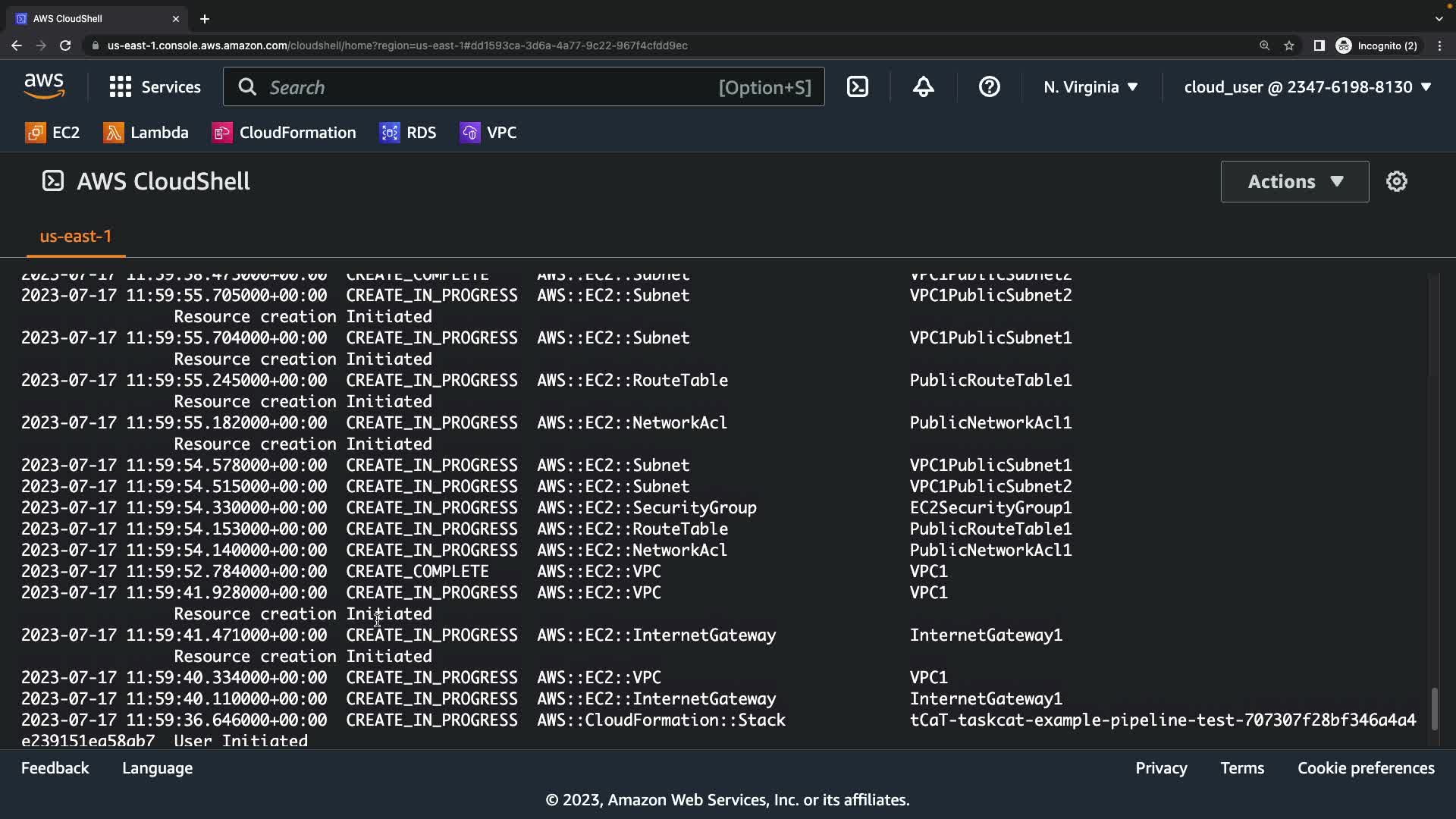Select the us-east-1 terminal tab
Screen dimensions: 1456x819
pos(76,237)
